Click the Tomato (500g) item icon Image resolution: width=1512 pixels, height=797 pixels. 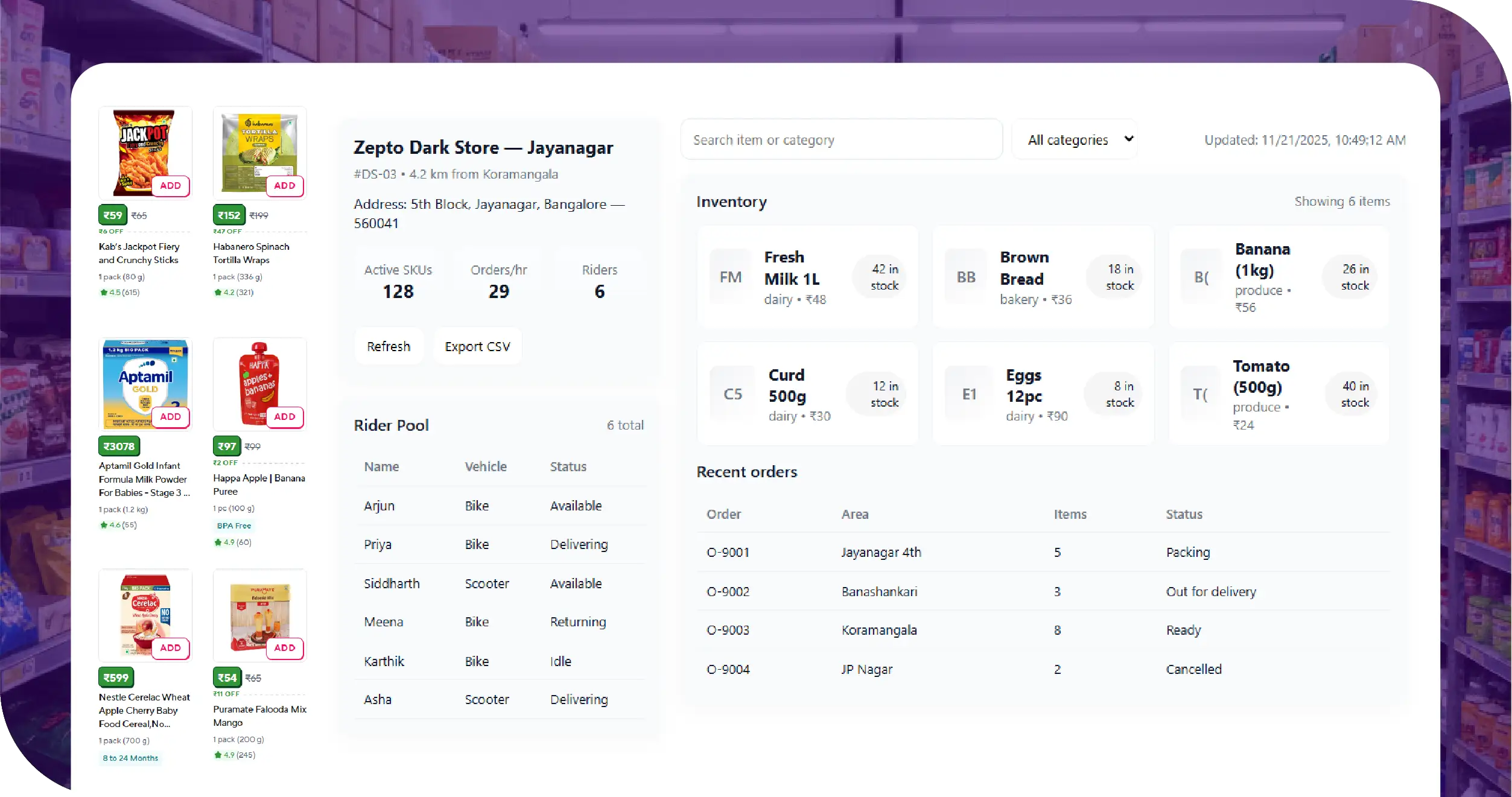[1200, 394]
